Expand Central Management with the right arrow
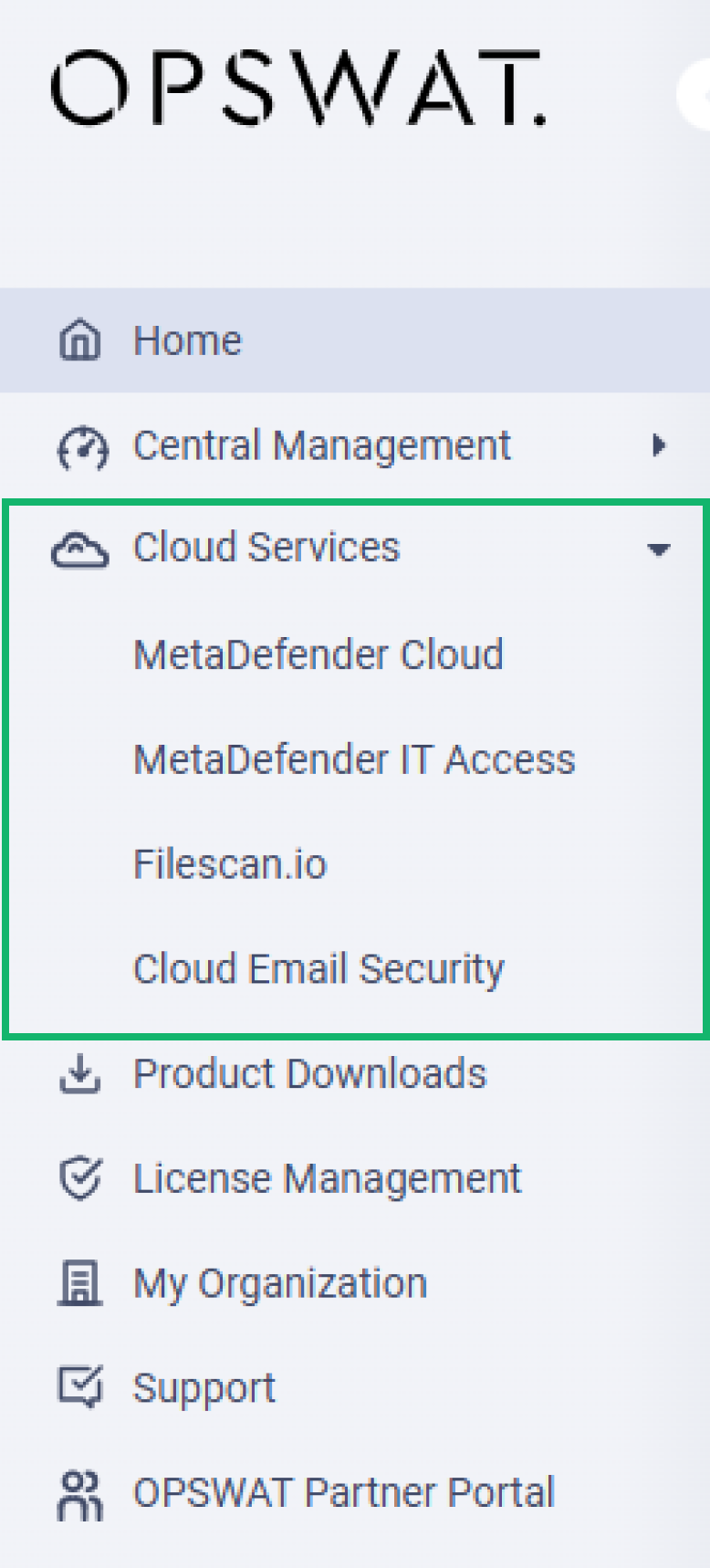 click(658, 445)
